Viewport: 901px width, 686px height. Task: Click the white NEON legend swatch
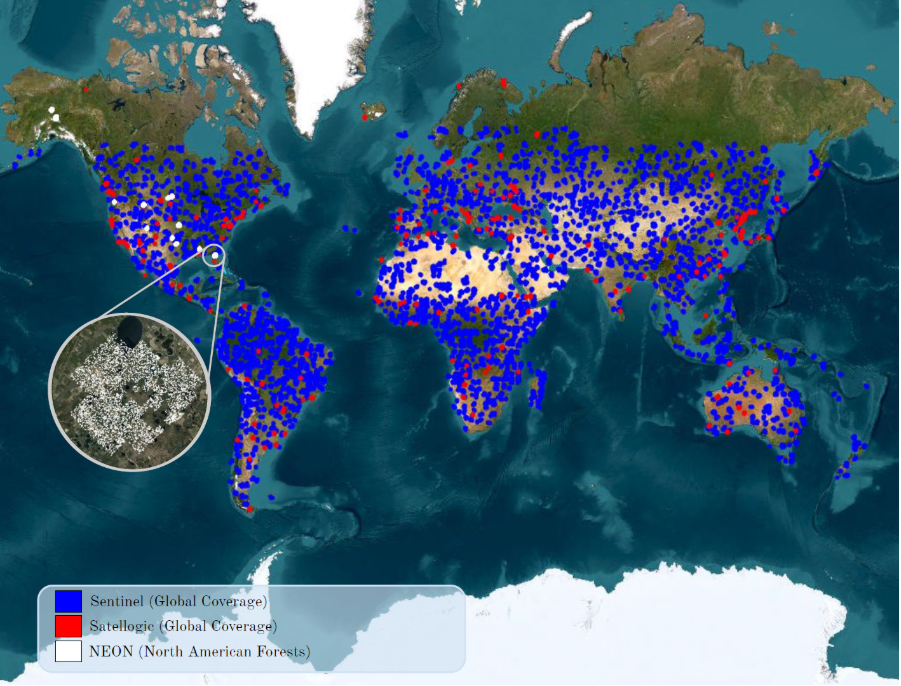[68, 651]
